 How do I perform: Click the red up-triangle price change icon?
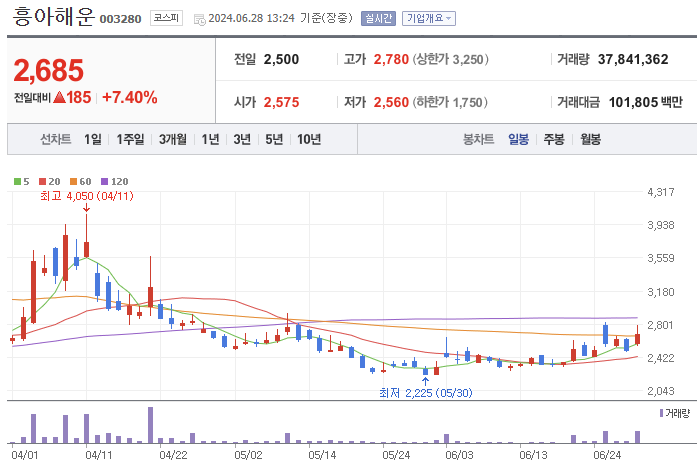click(x=59, y=97)
